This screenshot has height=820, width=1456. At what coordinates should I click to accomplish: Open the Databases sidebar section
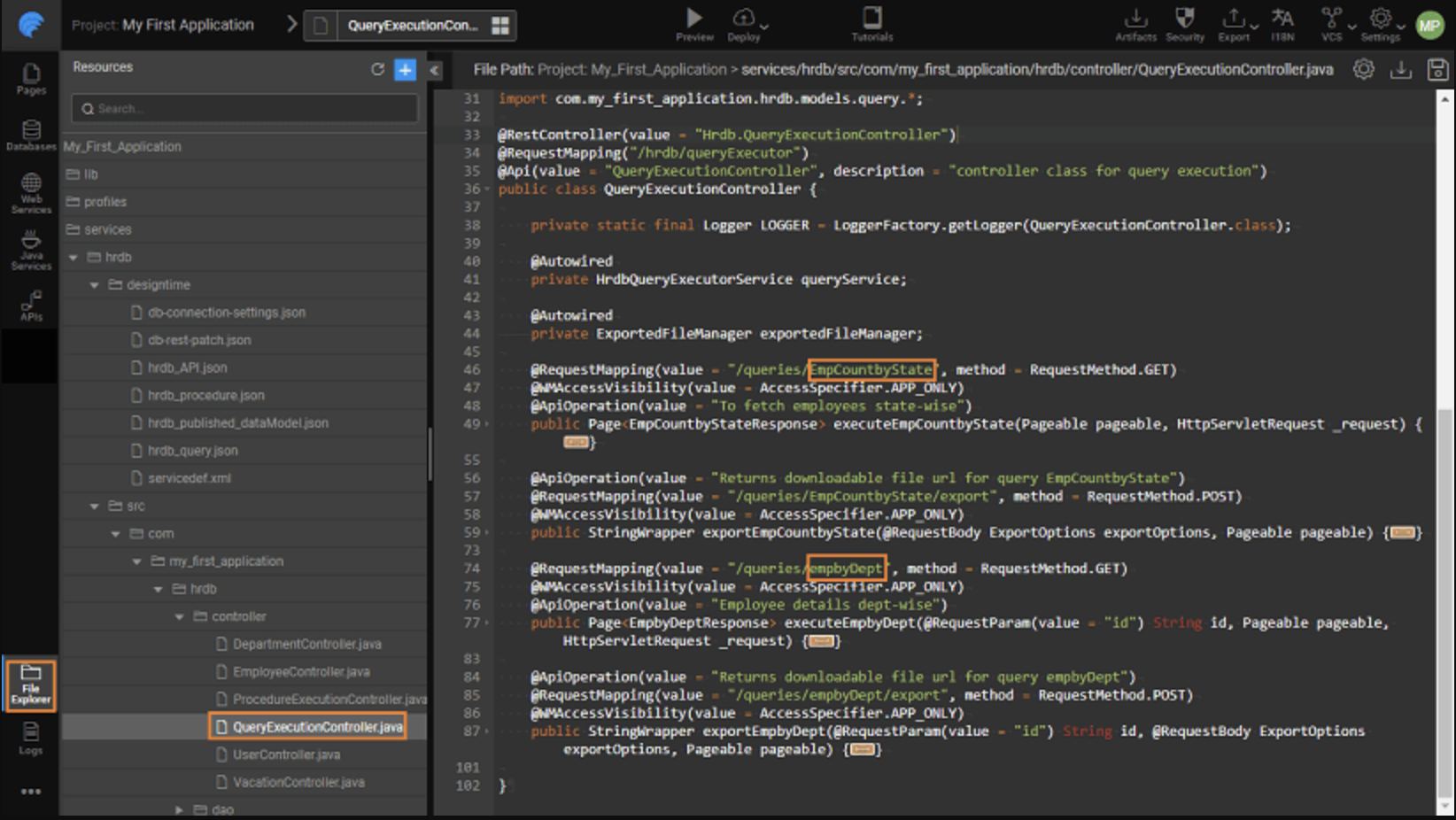click(31, 135)
